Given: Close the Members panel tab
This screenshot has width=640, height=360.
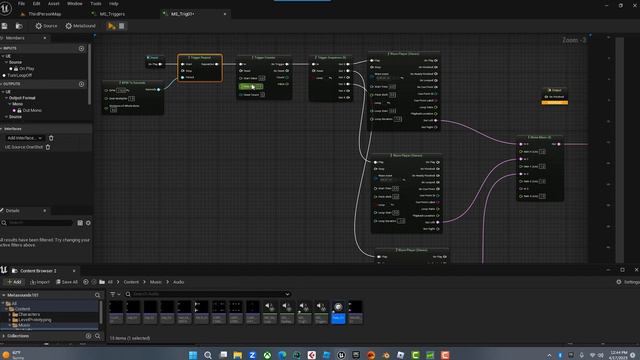Looking at the screenshot, I should (44, 38).
